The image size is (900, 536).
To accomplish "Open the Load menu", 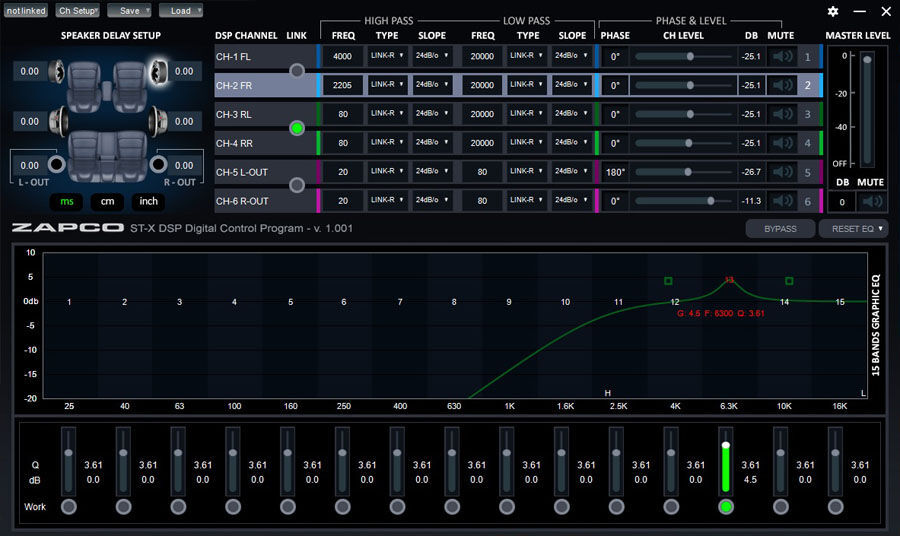I will 180,10.
